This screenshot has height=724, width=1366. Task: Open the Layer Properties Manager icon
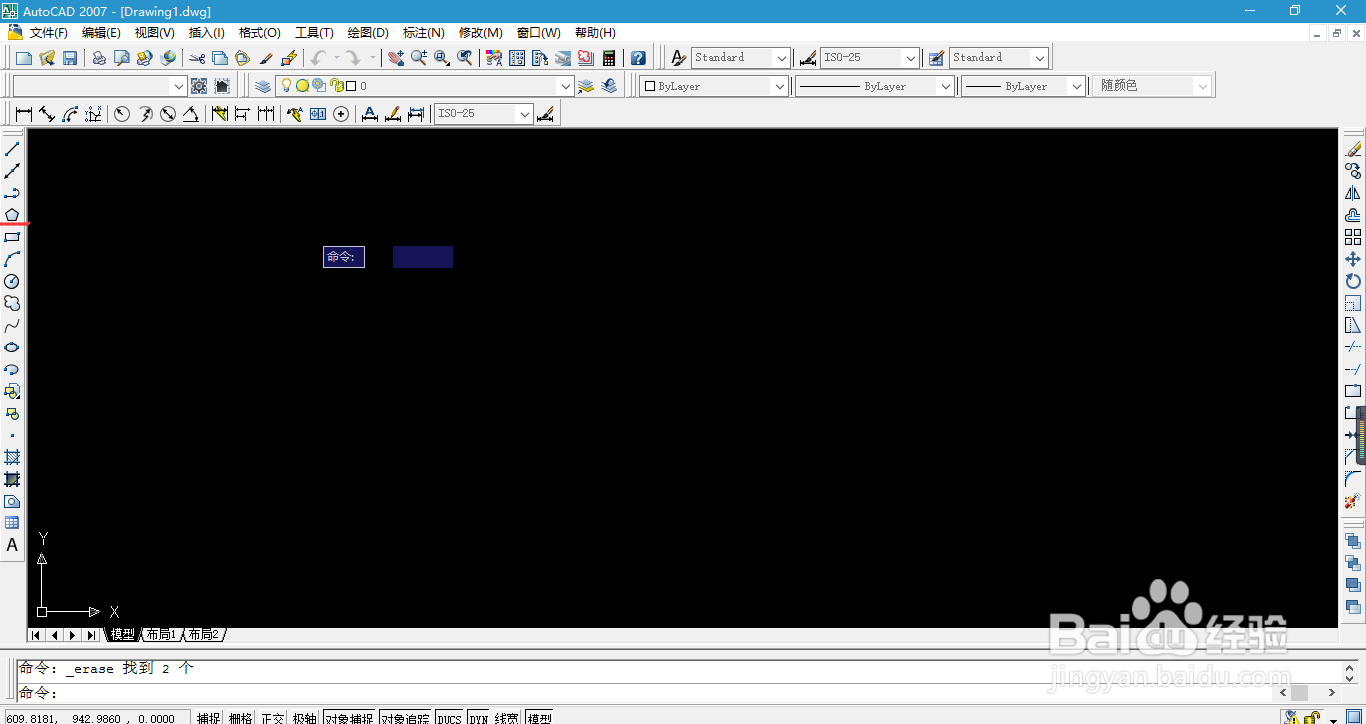coord(262,86)
